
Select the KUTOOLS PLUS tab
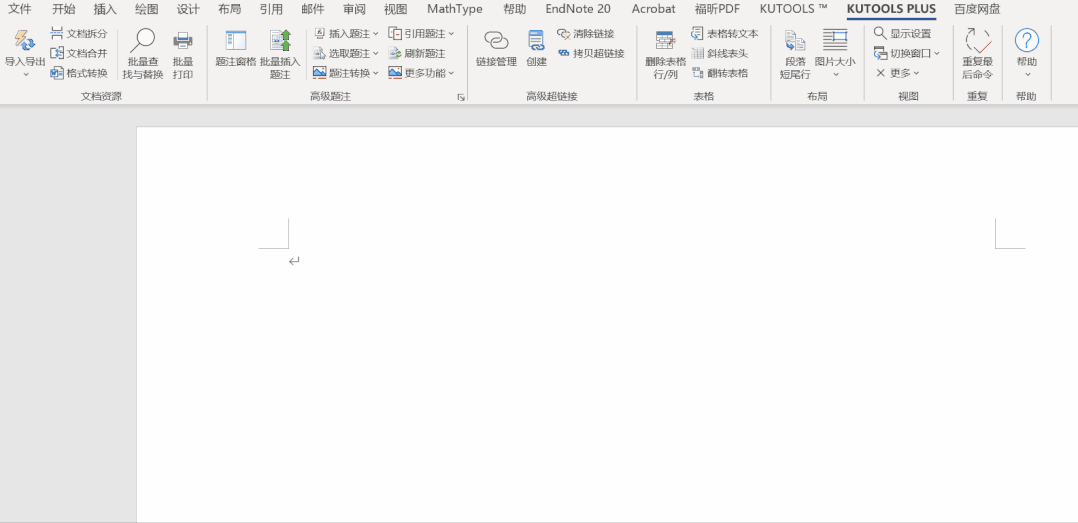891,10
